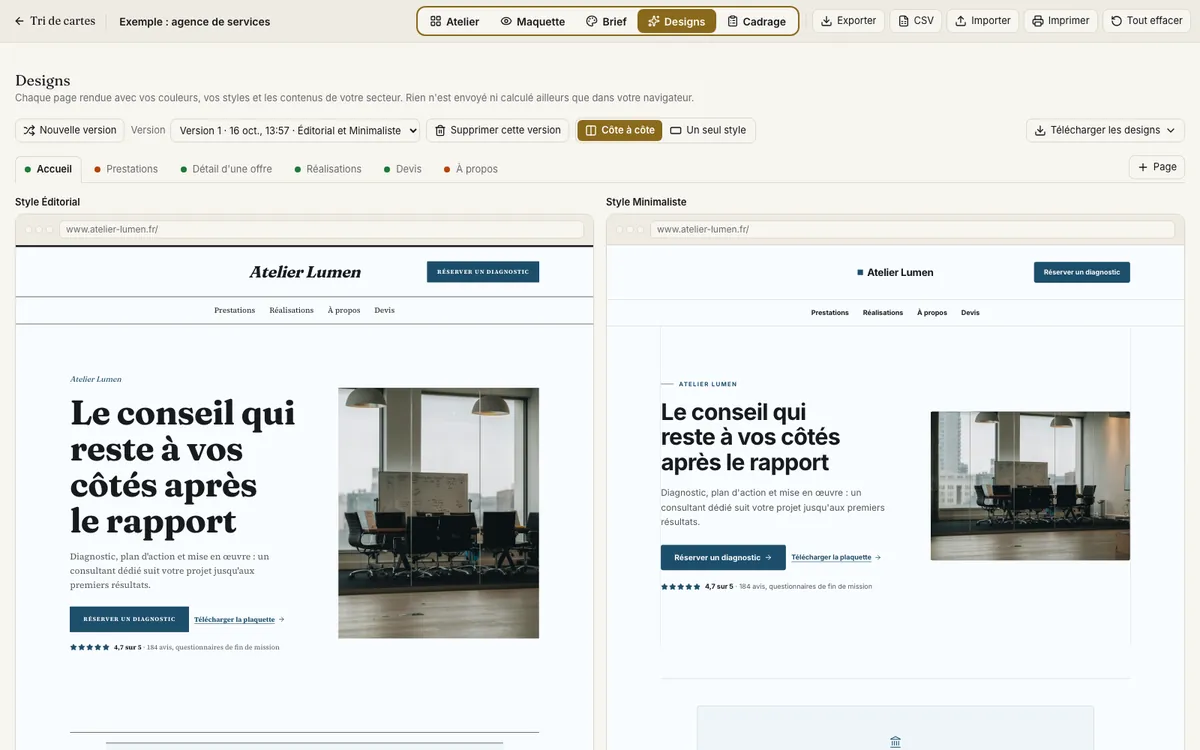Switch to the Maquette tab

(533, 21)
